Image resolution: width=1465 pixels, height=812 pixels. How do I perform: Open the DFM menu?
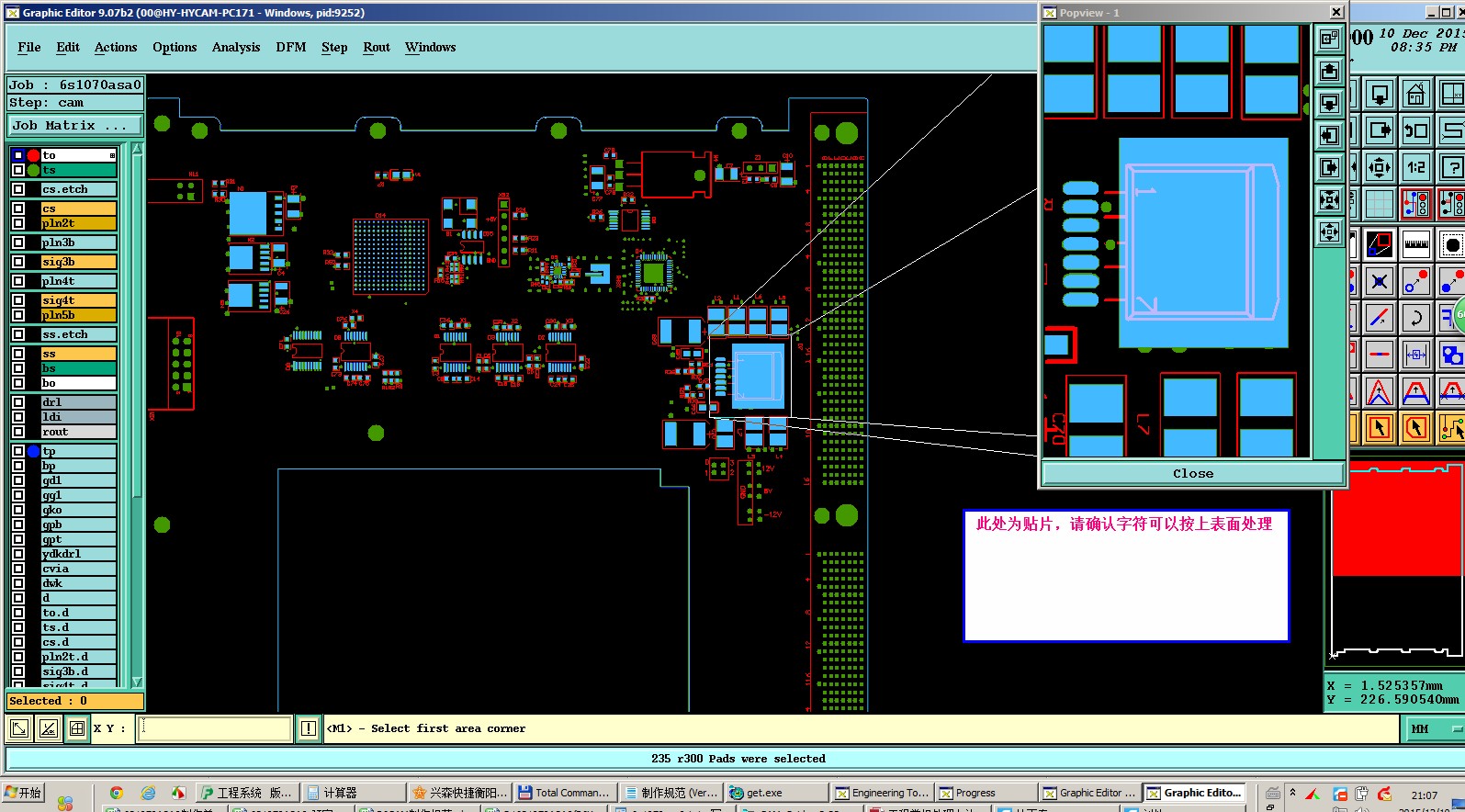[291, 47]
